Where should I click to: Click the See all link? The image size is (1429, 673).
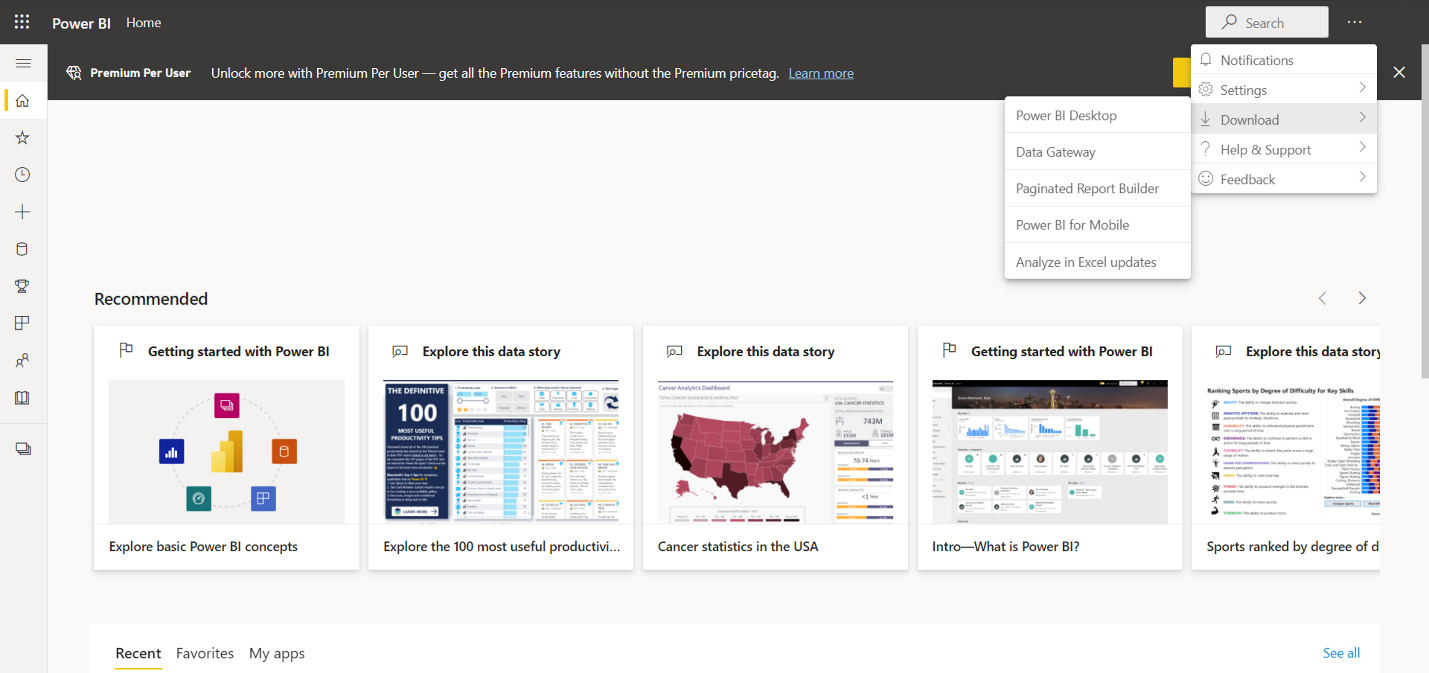[1341, 653]
